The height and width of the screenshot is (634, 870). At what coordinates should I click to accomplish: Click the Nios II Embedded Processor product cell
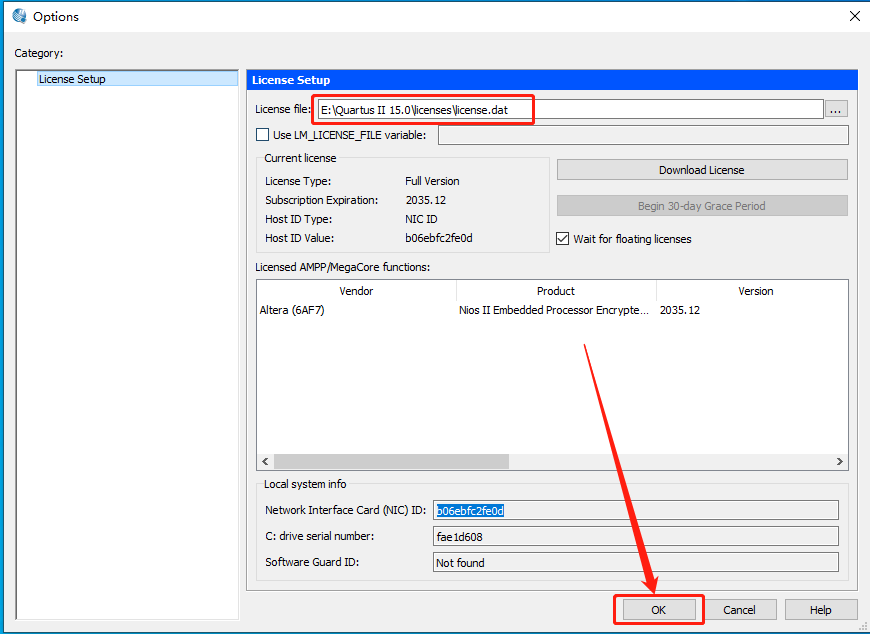tap(554, 310)
